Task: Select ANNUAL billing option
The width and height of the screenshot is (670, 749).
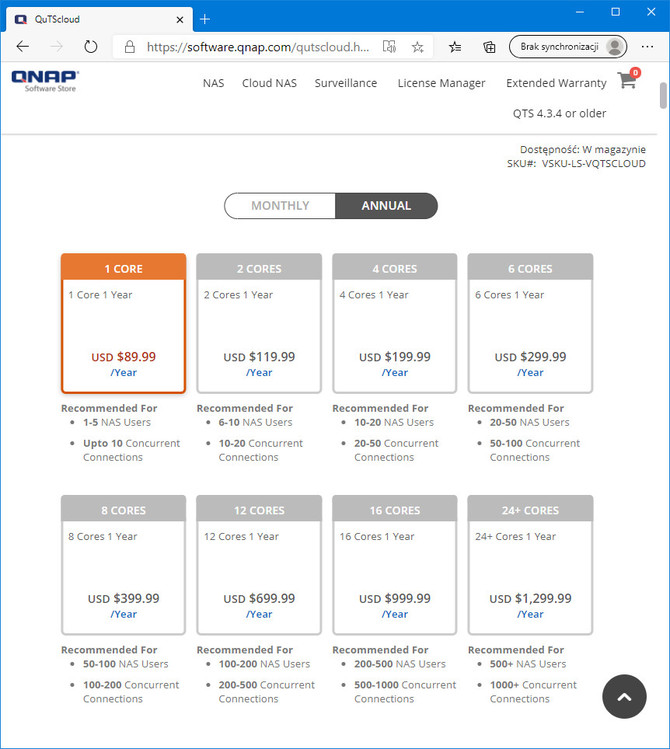Action: [386, 206]
